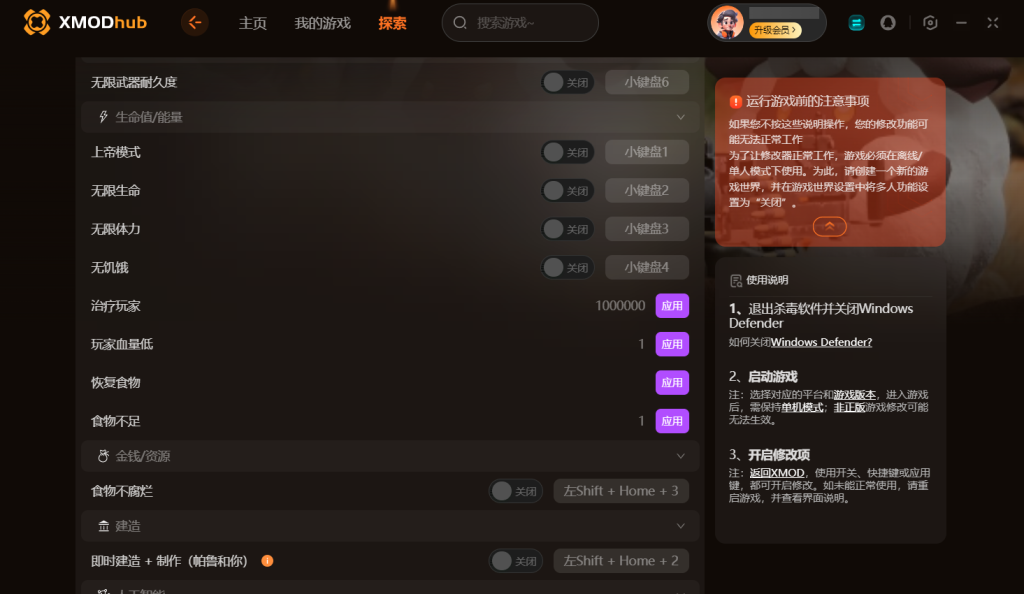Viewport: 1024px width, 594px height.
Task: Click the orange back arrow button
Action: 195,23
